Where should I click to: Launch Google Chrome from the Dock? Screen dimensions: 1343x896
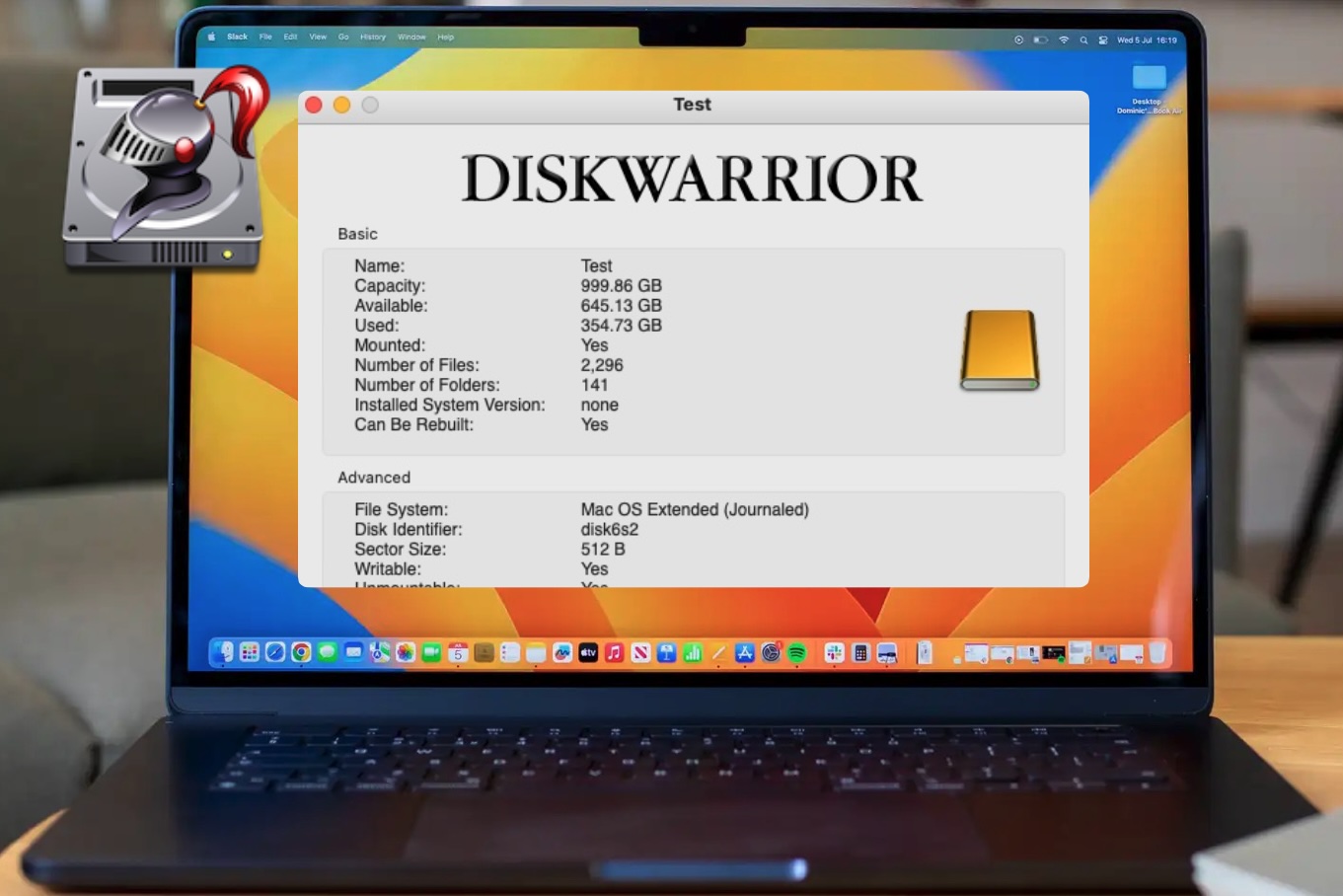pyautogui.click(x=301, y=652)
